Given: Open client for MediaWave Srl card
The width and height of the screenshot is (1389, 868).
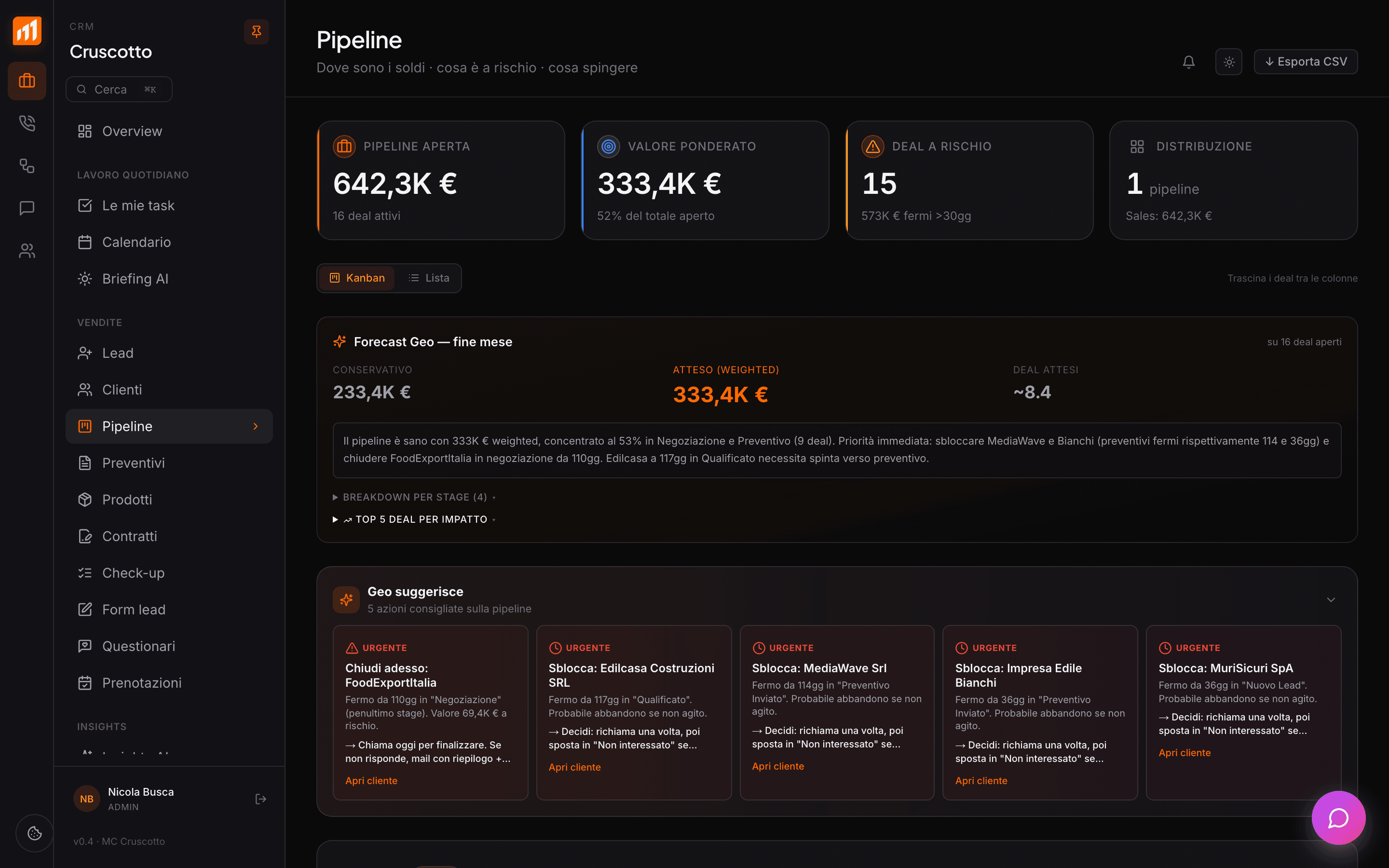Looking at the screenshot, I should (x=778, y=766).
